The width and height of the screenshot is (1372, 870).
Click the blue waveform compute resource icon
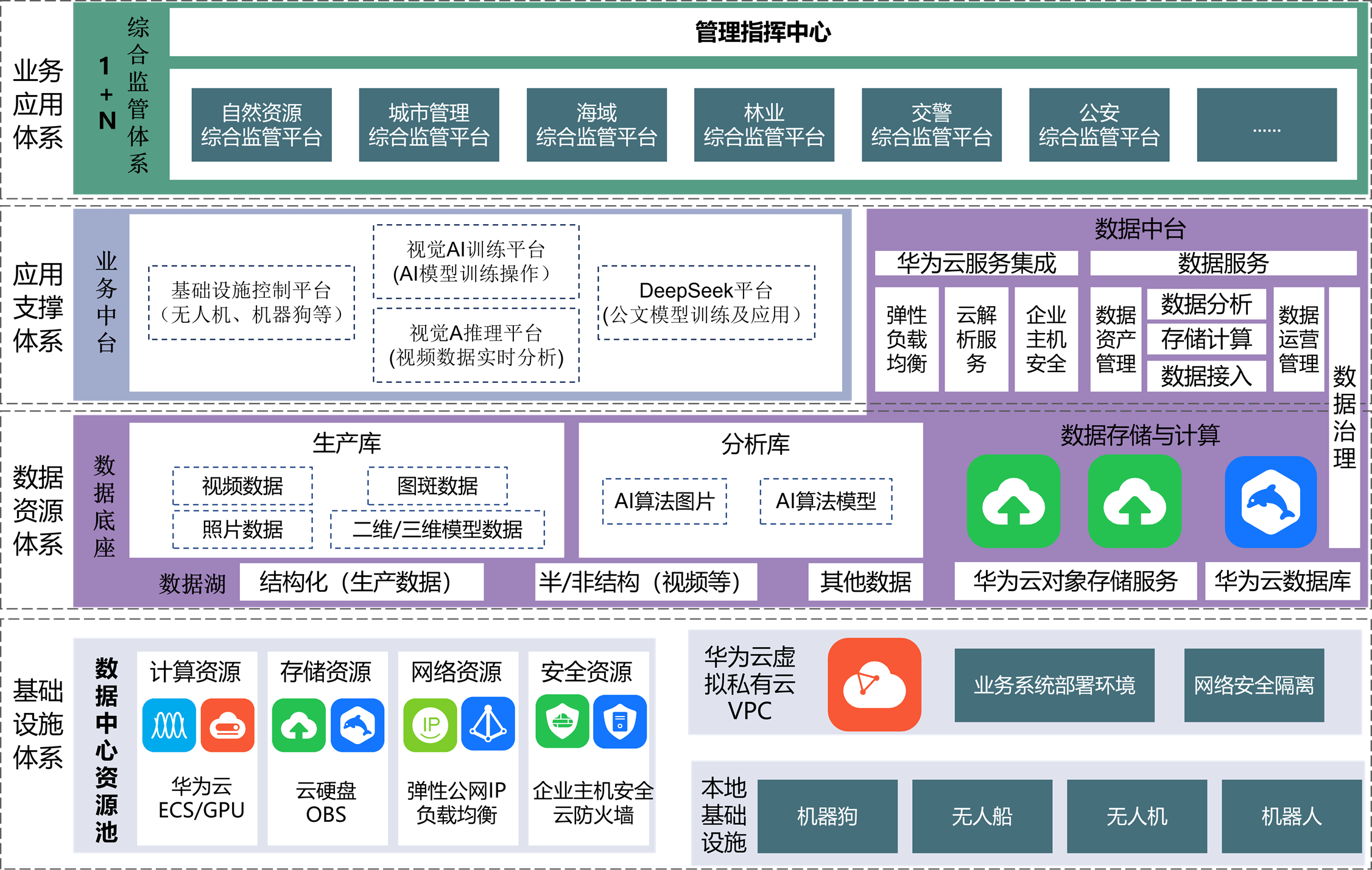(x=168, y=725)
